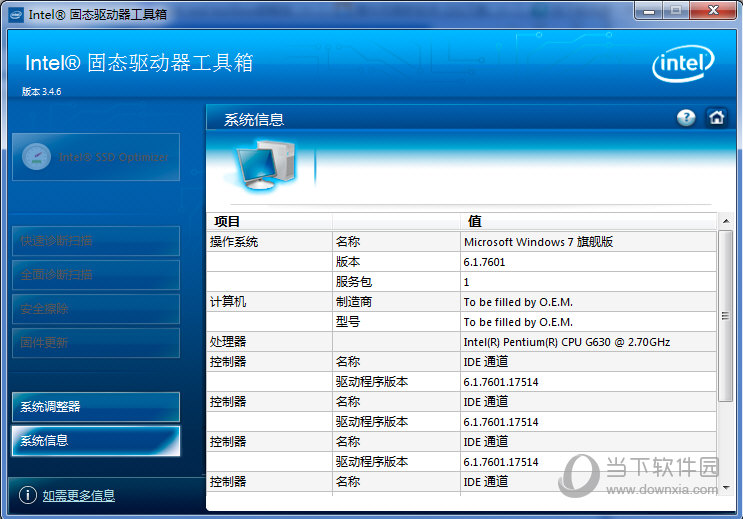The image size is (743, 519).
Task: Select 制造商 cell
Action: [396, 301]
